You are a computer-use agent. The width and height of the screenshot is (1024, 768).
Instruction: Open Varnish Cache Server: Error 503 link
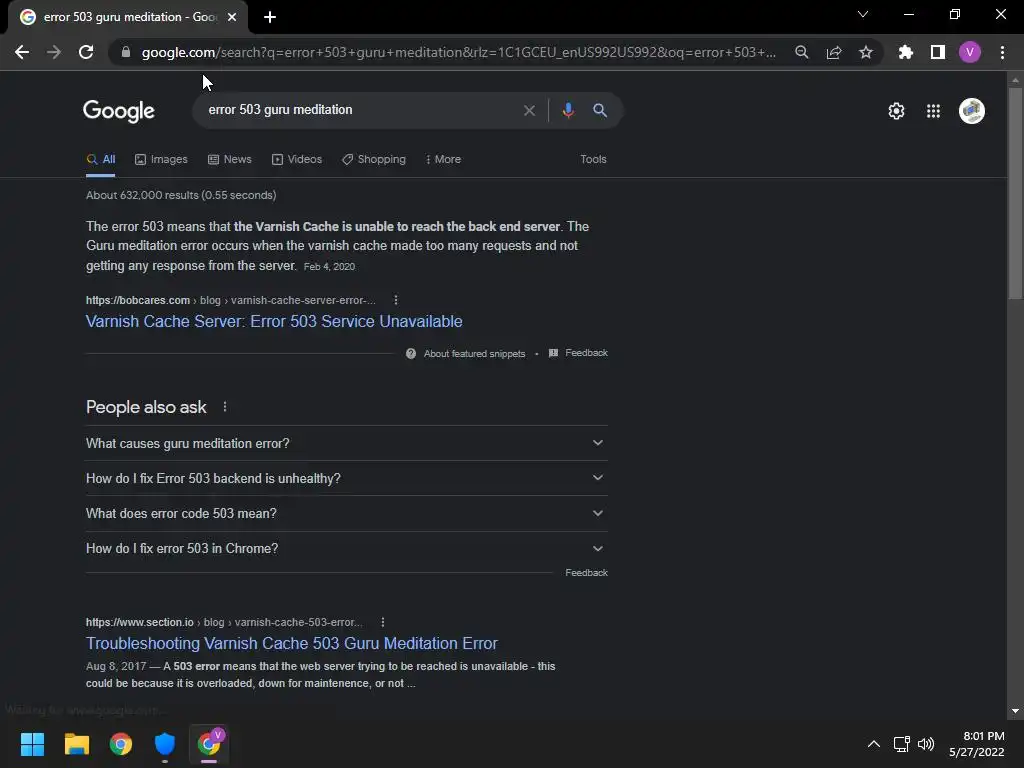coord(274,321)
